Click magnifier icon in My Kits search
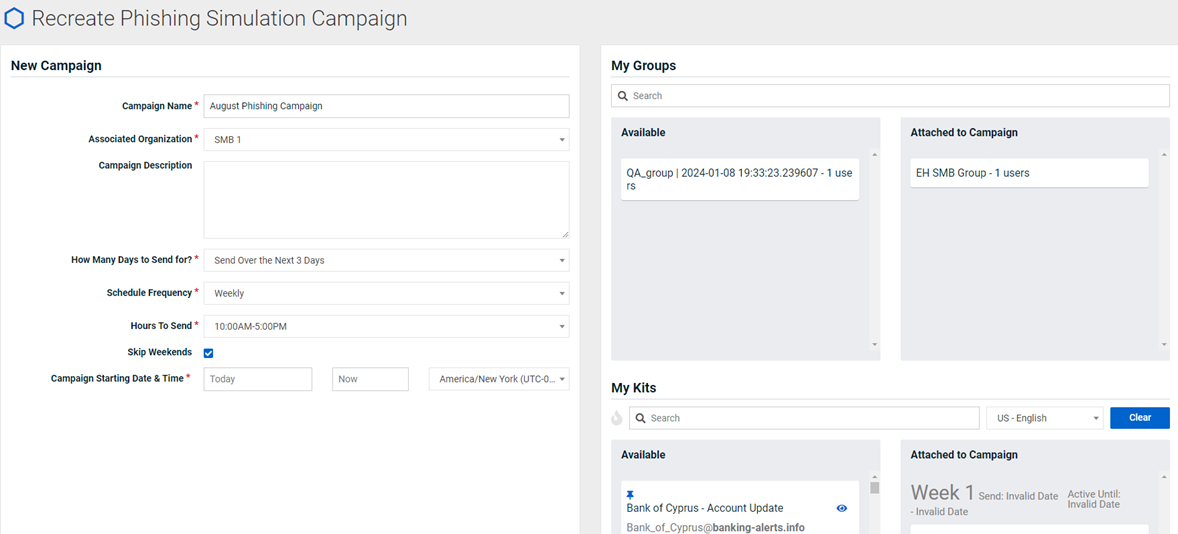This screenshot has height=534, width=1178. coord(641,418)
